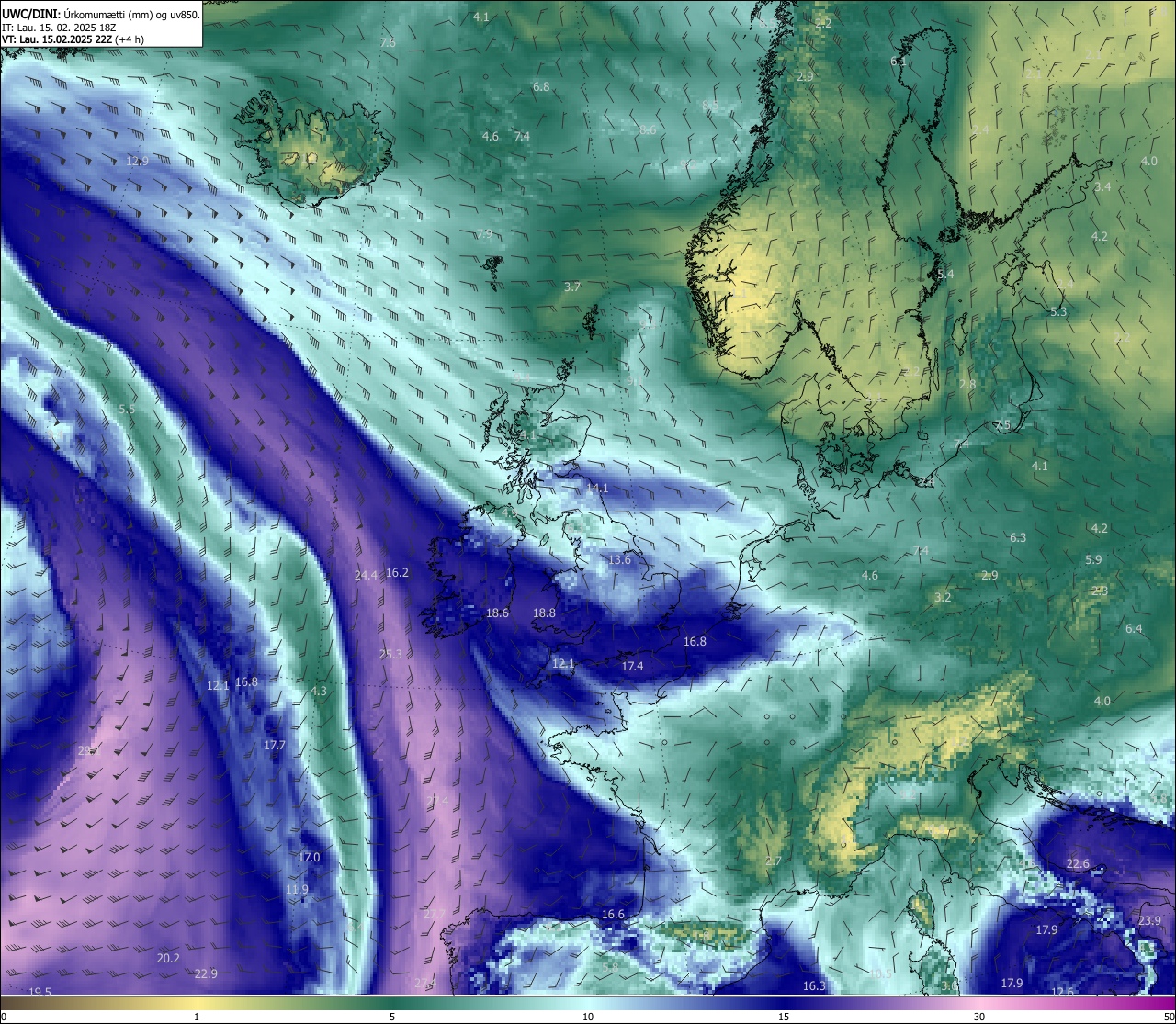
Task: Click the 22.9 value at bottom left
Action: pos(206,973)
